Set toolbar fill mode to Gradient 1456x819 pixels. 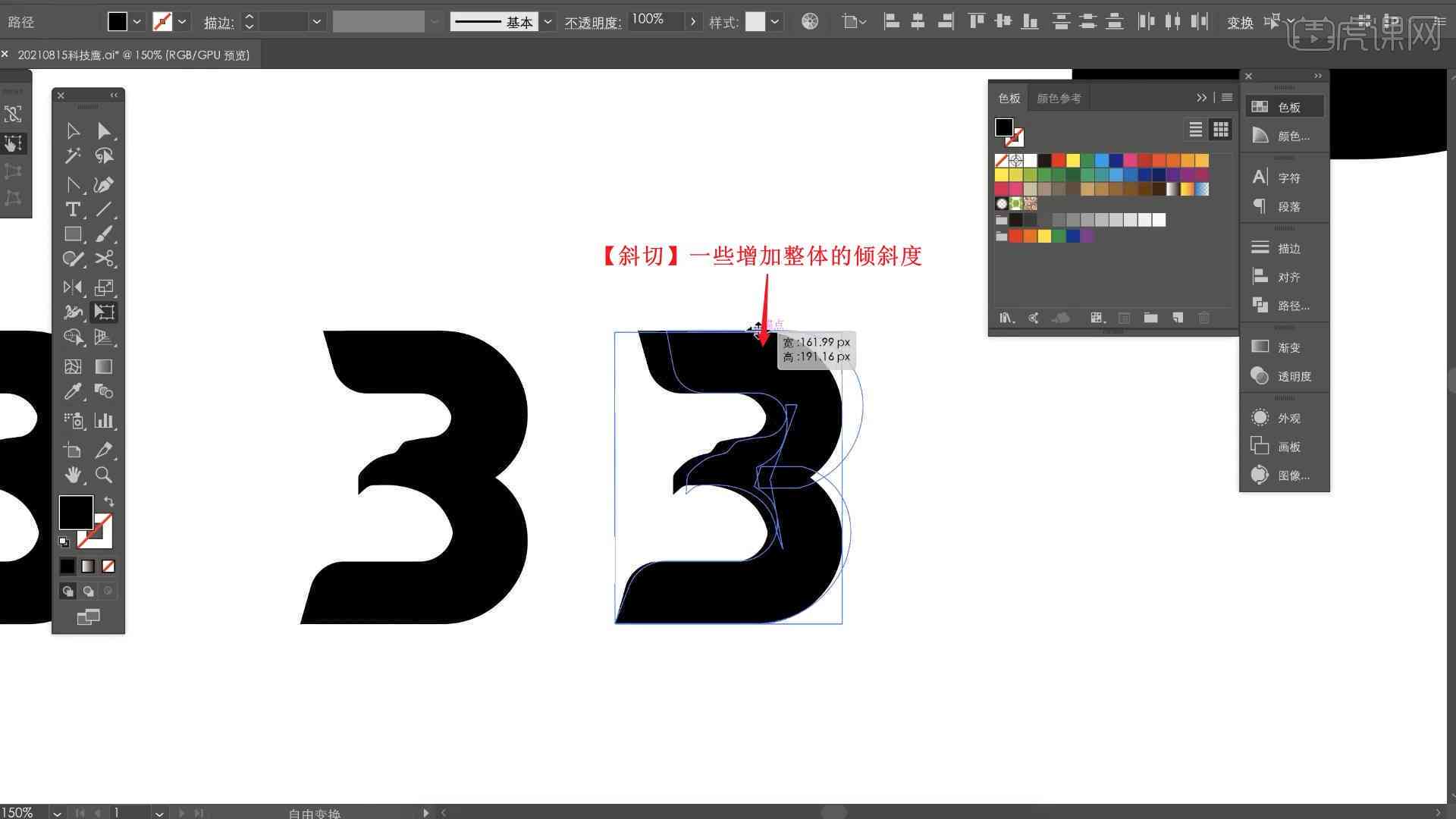(x=88, y=566)
